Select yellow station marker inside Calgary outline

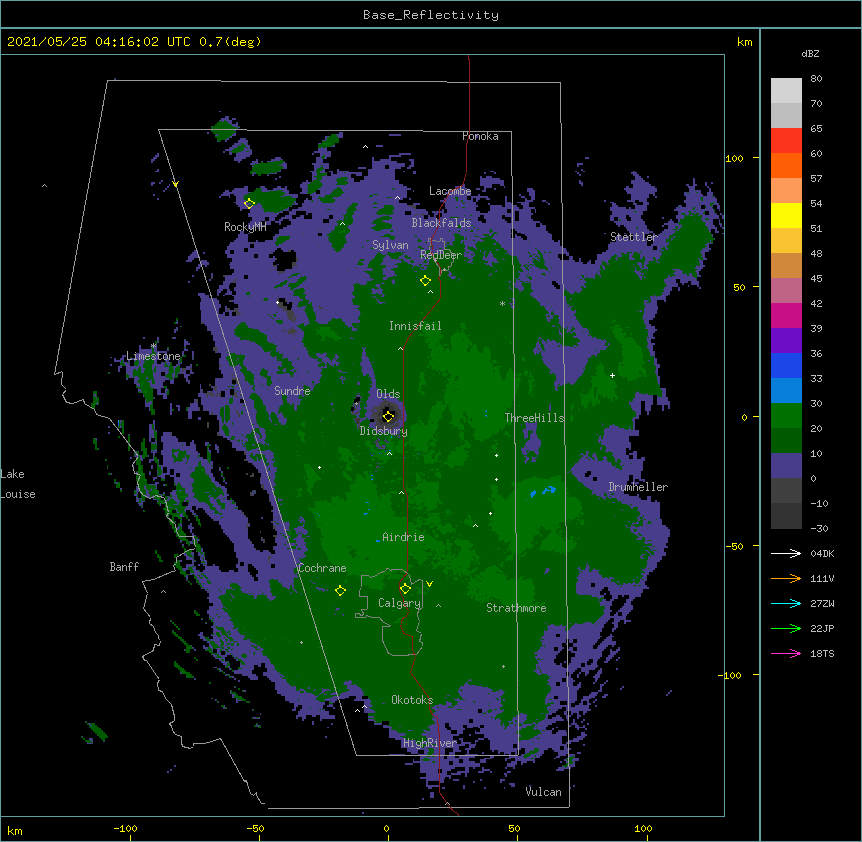[405, 589]
